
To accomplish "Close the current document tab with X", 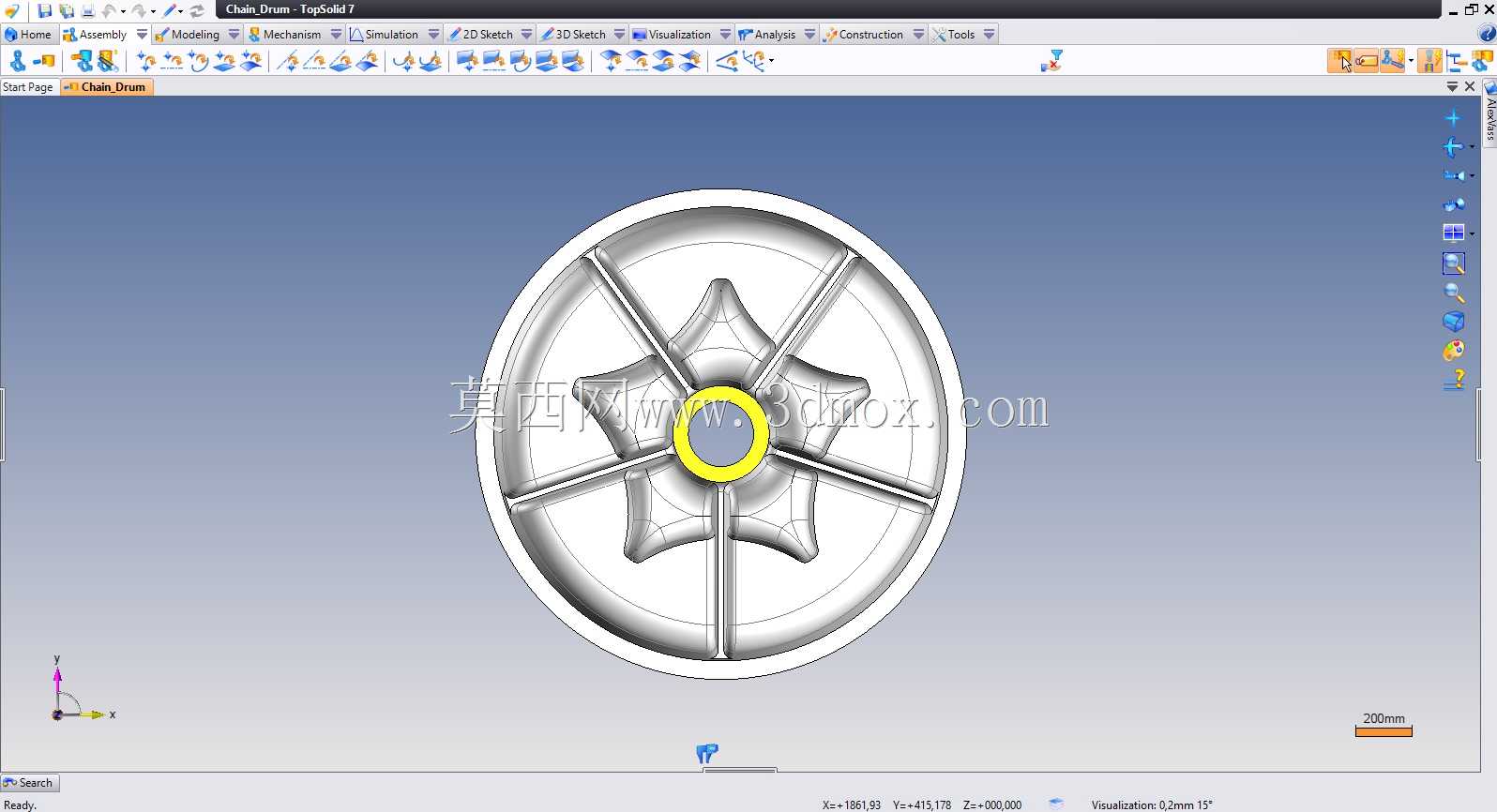I will [x=1470, y=86].
